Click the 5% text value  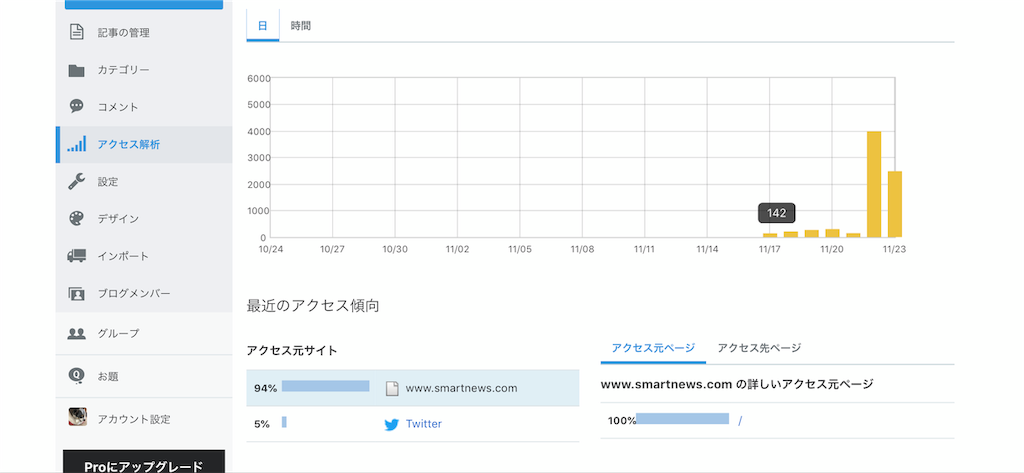pos(262,424)
